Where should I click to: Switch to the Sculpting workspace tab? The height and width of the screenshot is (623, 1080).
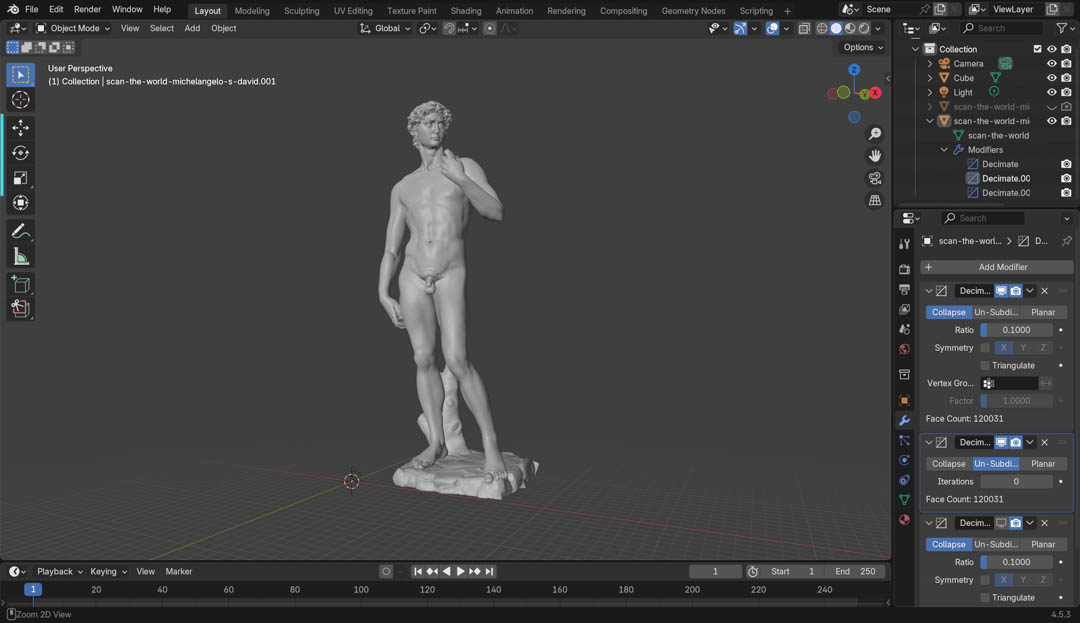301,11
